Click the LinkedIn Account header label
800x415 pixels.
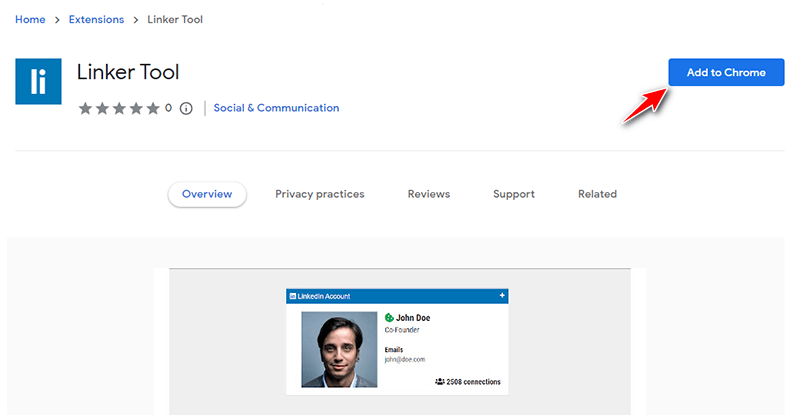click(324, 296)
